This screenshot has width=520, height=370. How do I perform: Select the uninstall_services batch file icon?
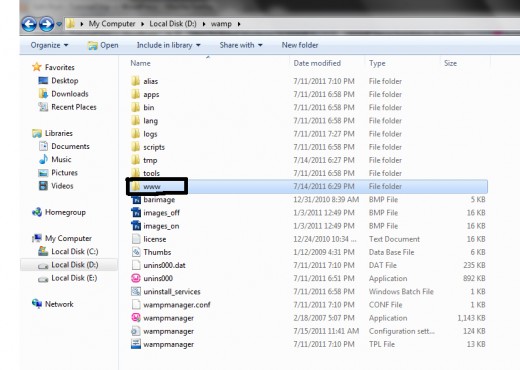tap(136, 292)
